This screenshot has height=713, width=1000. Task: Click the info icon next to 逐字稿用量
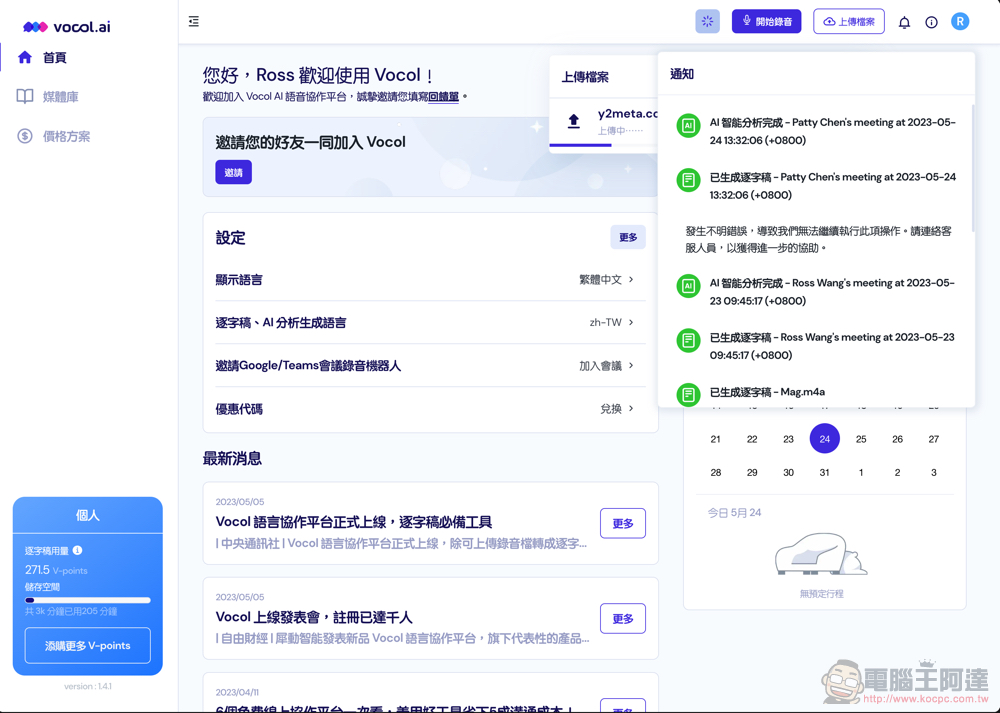(78, 550)
